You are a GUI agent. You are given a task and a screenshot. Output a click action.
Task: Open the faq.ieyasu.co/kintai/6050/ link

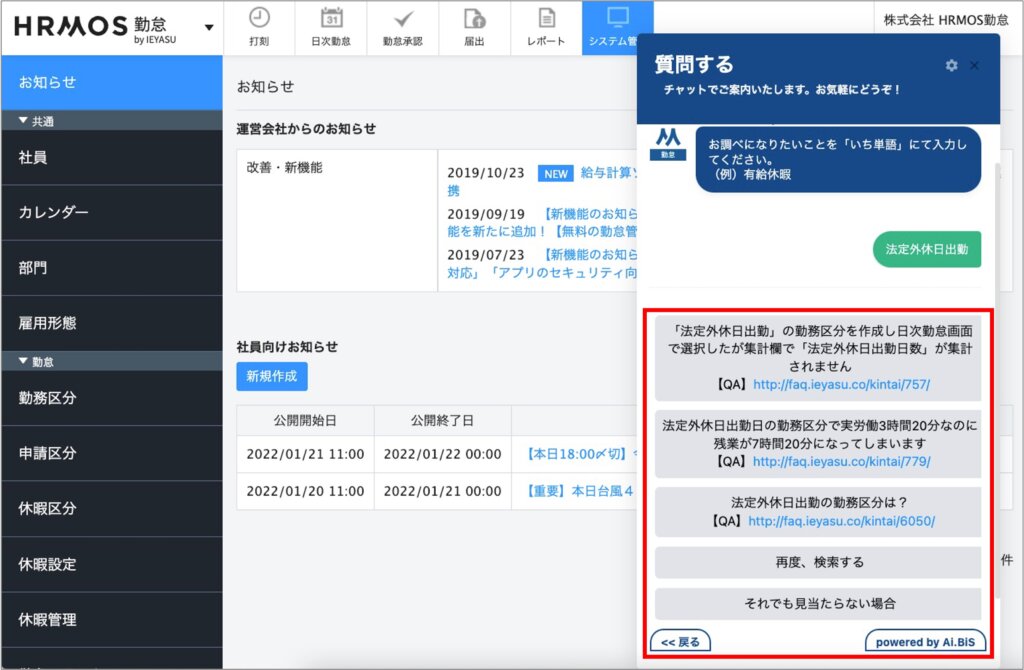pyautogui.click(x=841, y=521)
